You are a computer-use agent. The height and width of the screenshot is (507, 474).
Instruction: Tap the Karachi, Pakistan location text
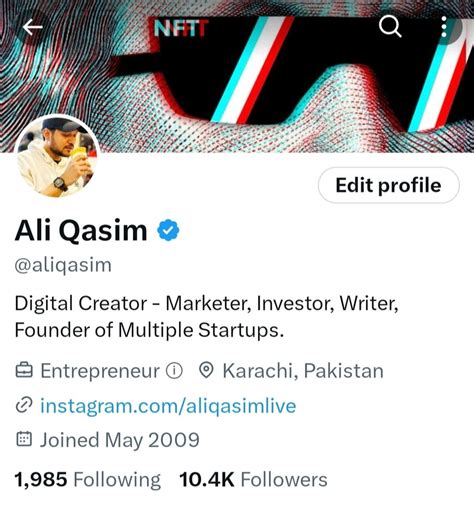(x=303, y=371)
